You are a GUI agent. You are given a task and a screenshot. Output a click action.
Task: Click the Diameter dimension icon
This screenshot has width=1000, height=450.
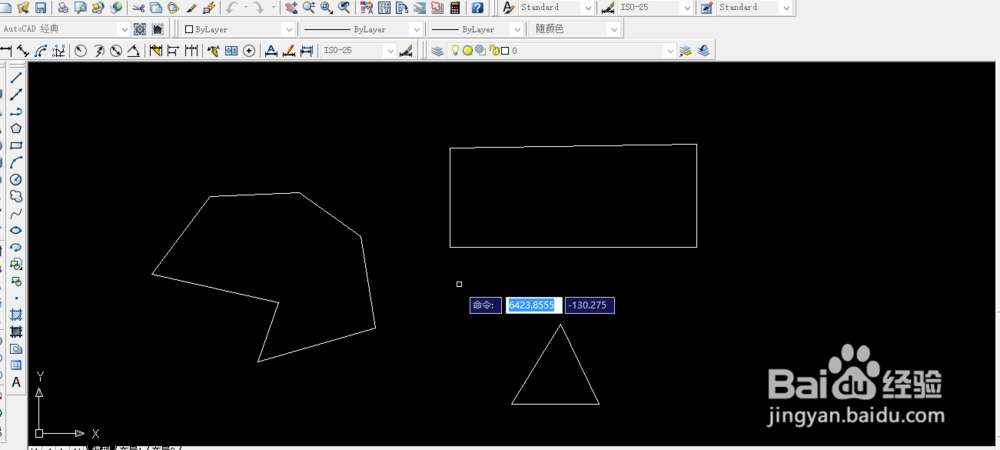click(116, 50)
